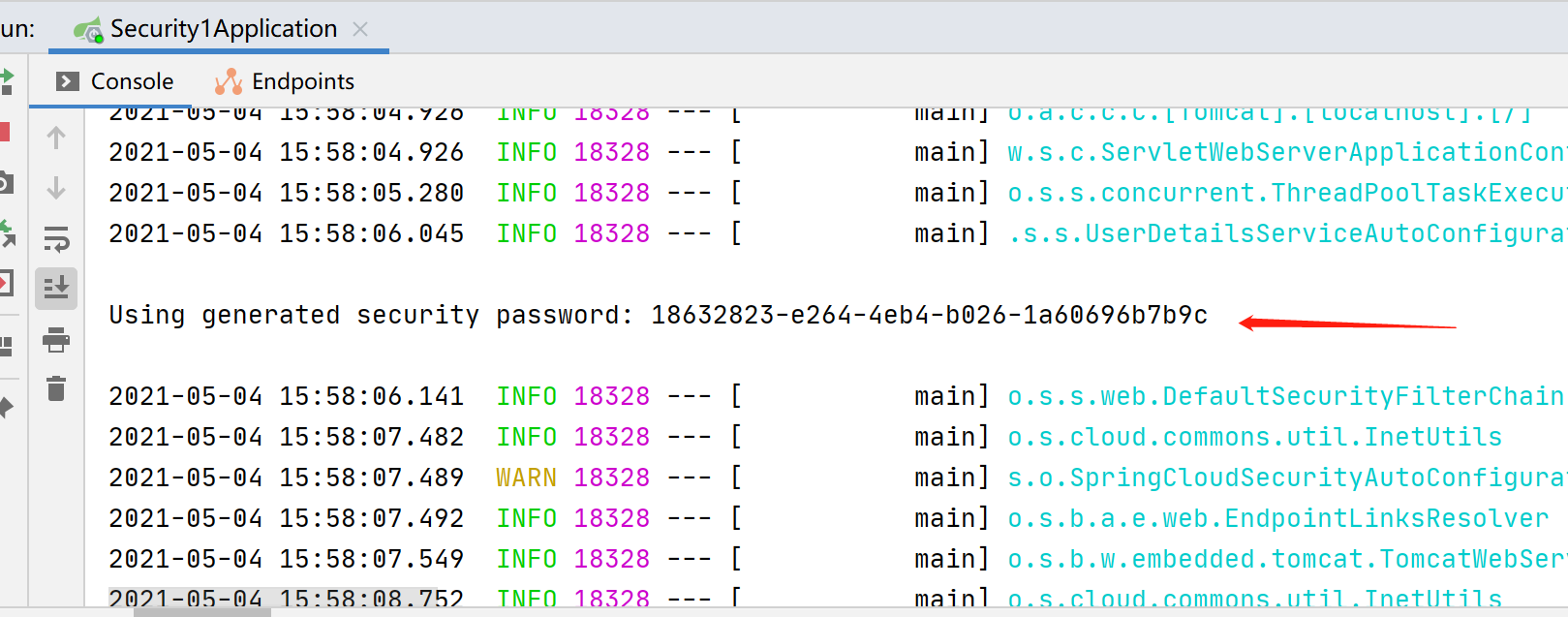The height and width of the screenshot is (617, 1568).
Task: Click the generated security password text
Action: click(x=929, y=315)
